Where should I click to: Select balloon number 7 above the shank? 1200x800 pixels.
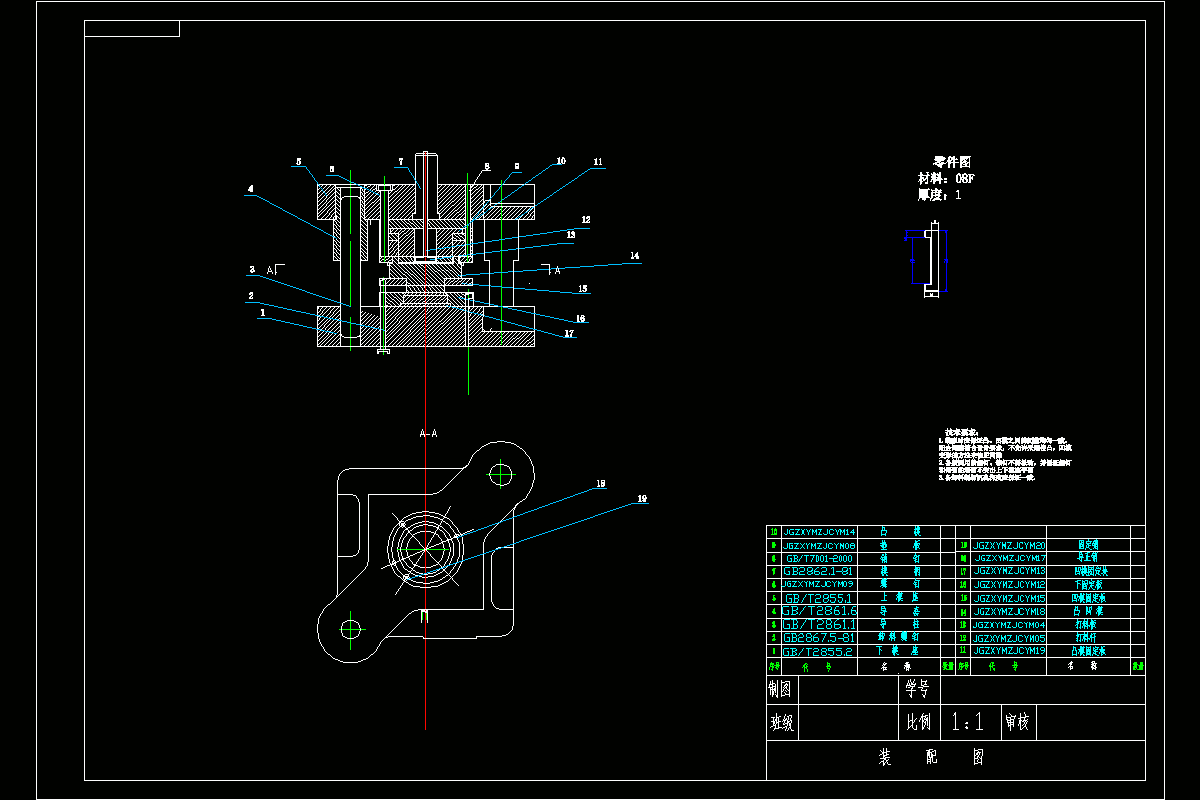[399, 160]
